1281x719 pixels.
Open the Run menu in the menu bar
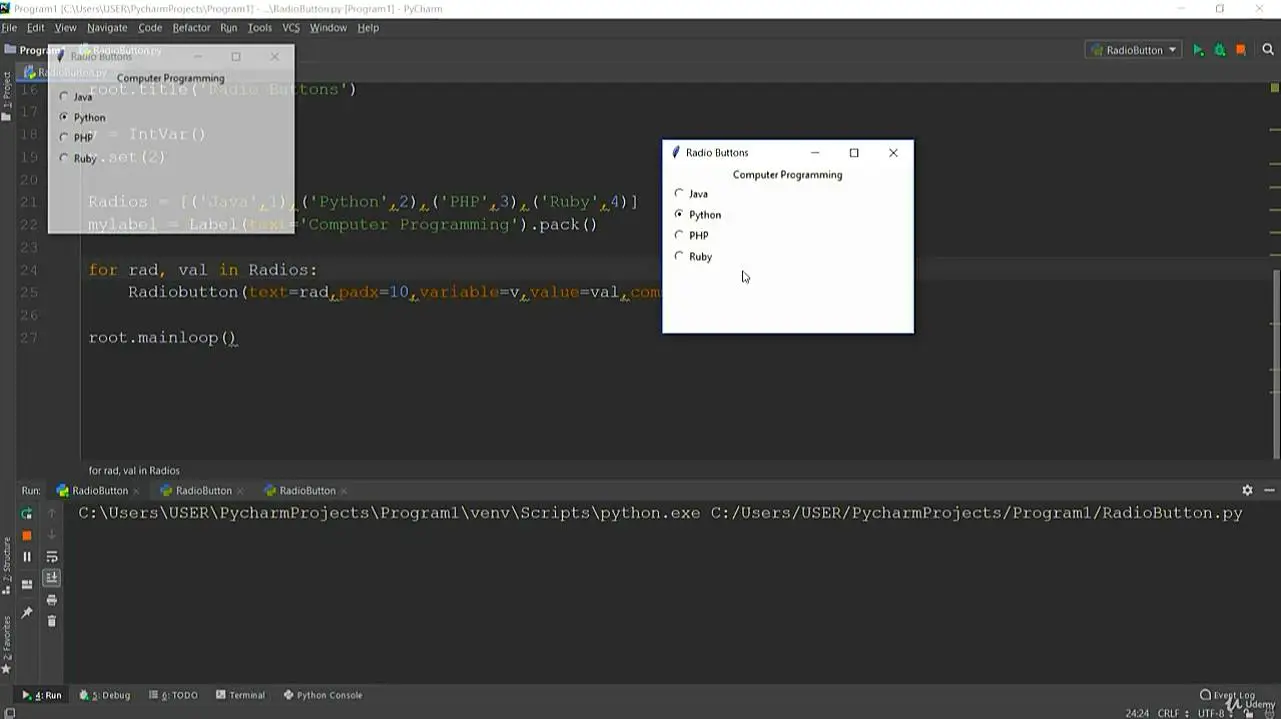click(x=229, y=28)
